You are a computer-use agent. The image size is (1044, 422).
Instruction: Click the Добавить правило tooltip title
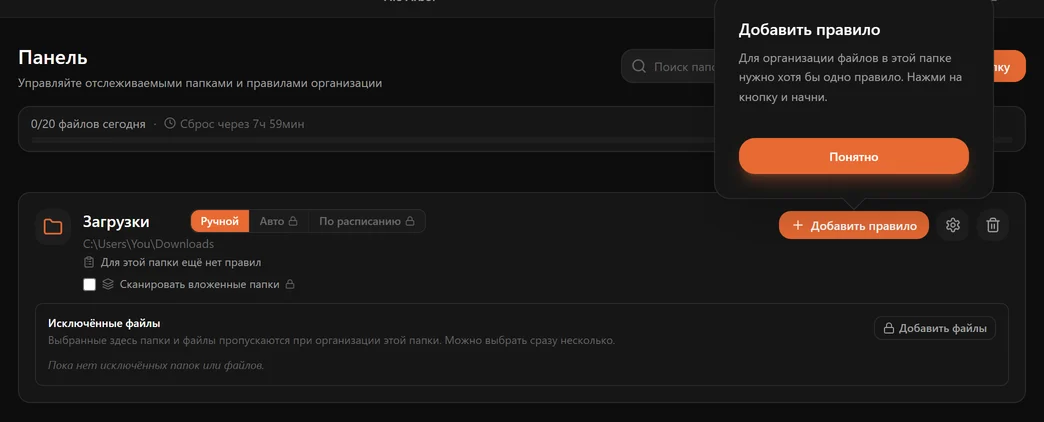point(810,30)
